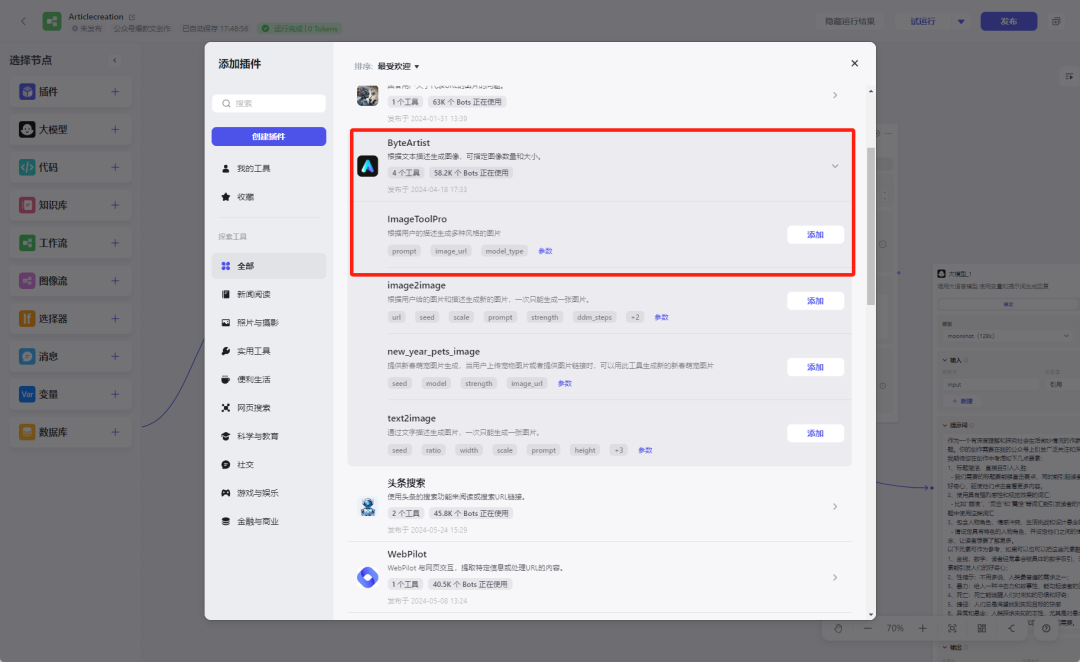The image size is (1080, 662).
Task: Expand the 头条搜索 plugin row chevron
Action: tap(835, 506)
